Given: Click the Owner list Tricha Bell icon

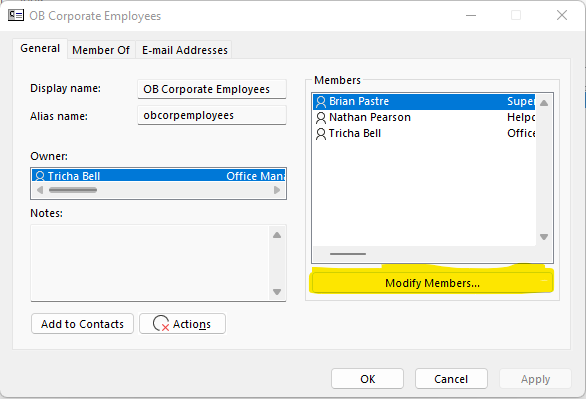Looking at the screenshot, I should [40, 176].
